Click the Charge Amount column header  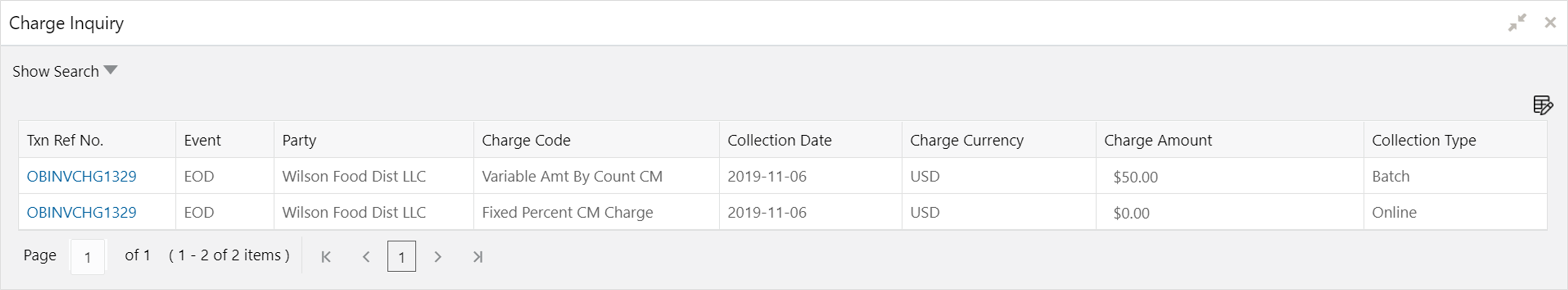click(x=1158, y=140)
